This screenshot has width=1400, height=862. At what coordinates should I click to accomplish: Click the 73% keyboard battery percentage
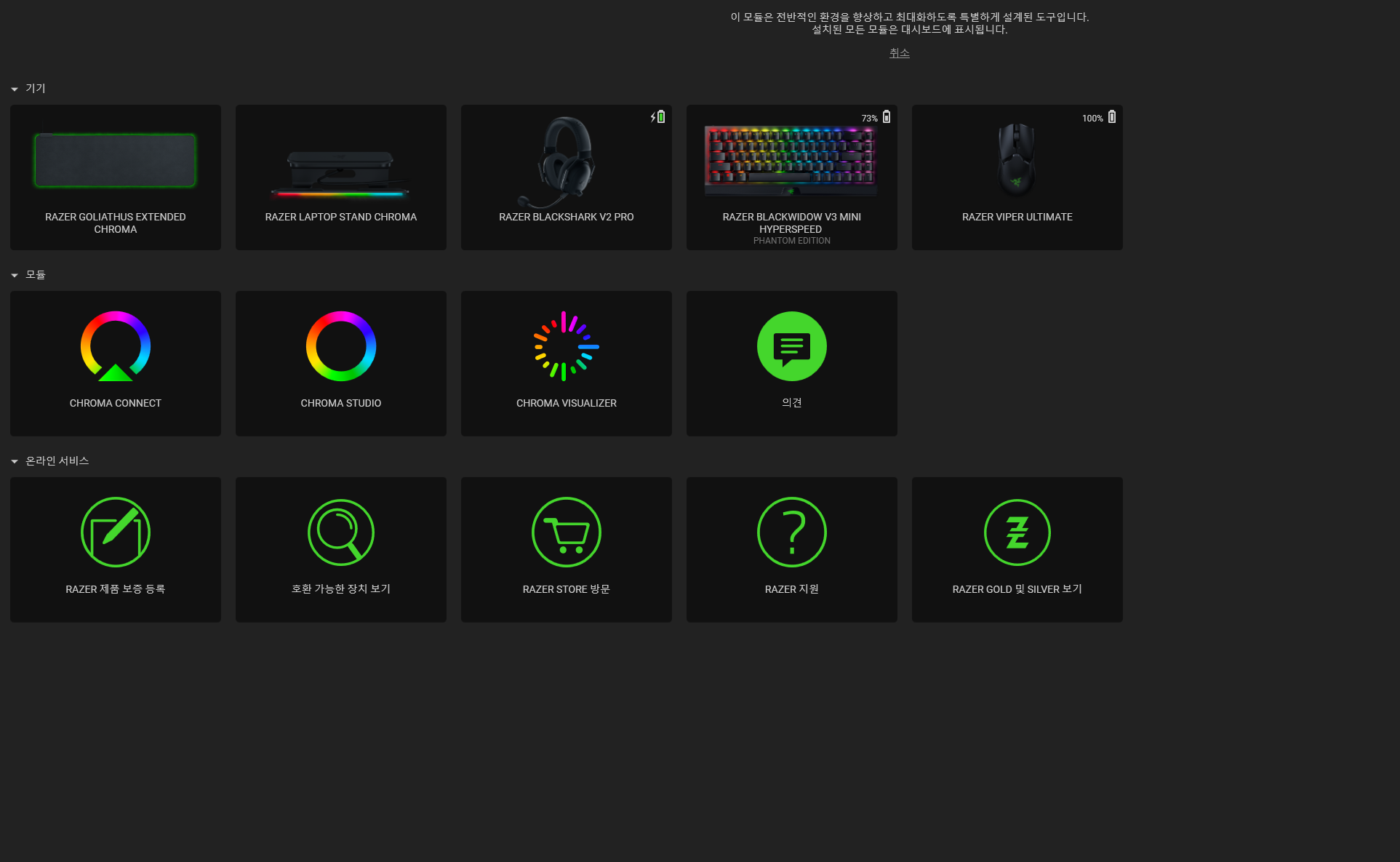tap(870, 118)
